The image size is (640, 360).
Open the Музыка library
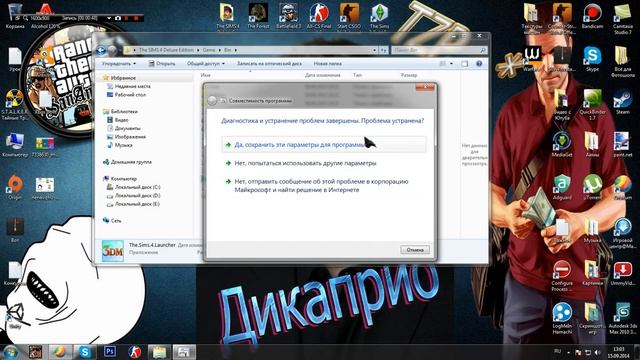click(x=120, y=145)
